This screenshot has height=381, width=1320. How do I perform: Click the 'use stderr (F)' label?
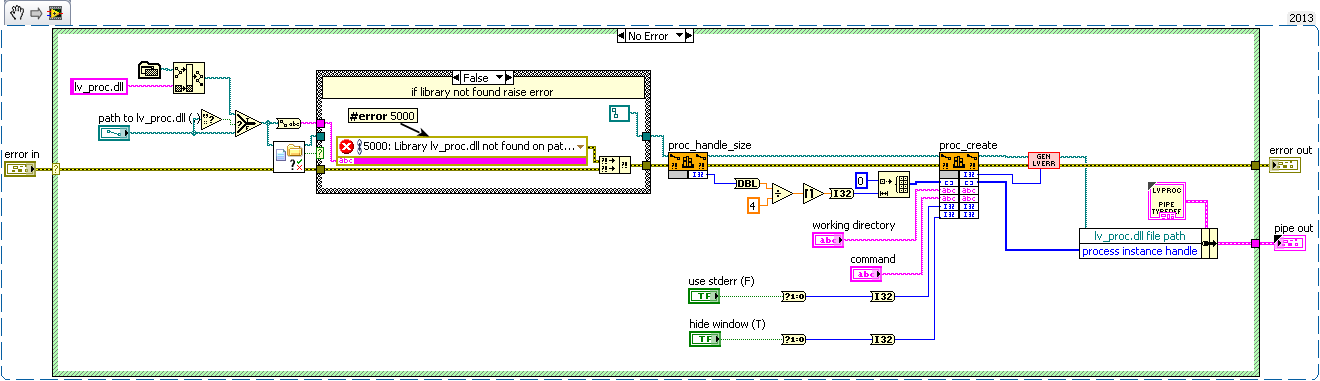click(x=722, y=280)
